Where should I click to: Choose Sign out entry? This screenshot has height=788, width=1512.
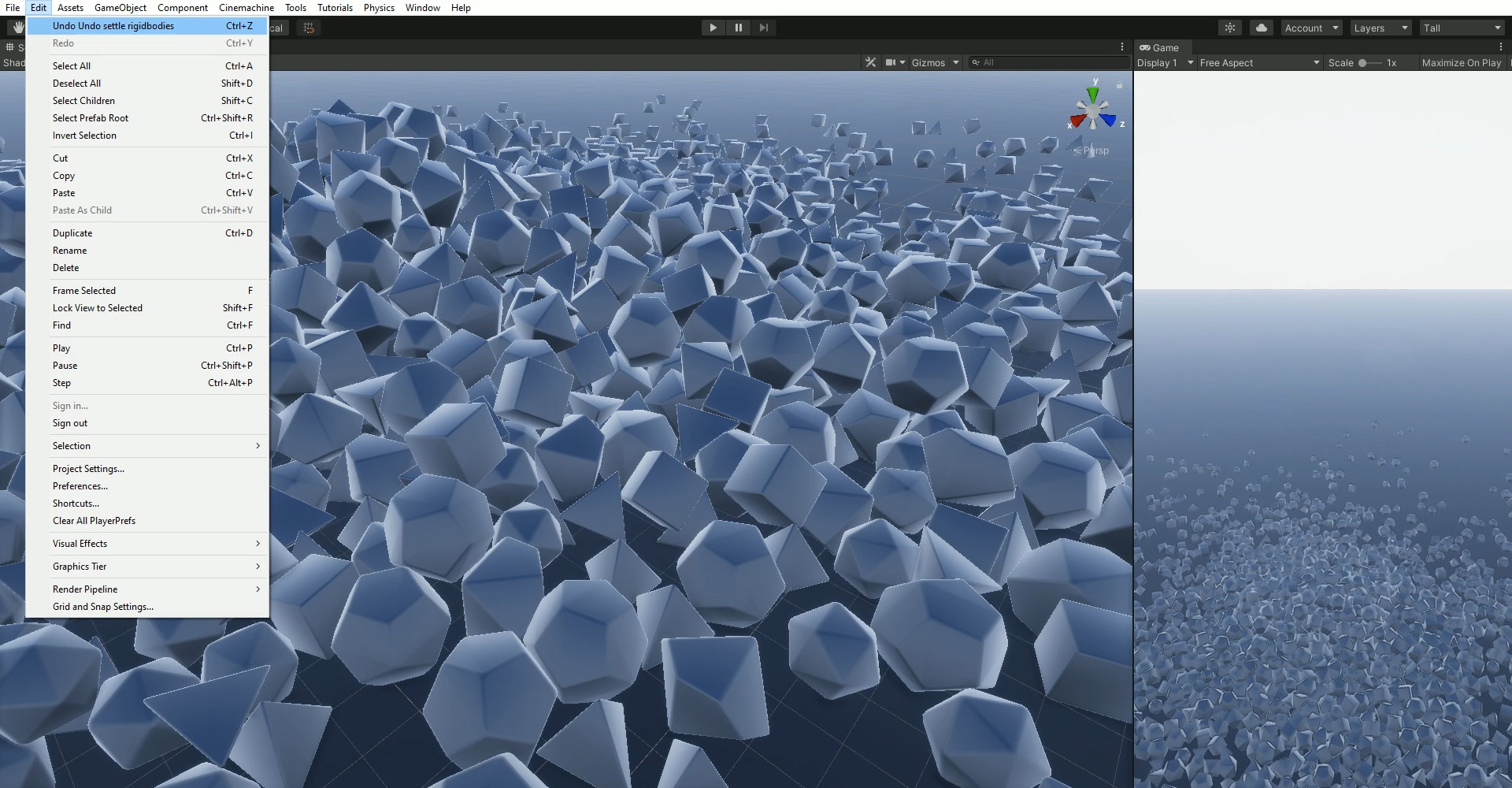coord(147,423)
